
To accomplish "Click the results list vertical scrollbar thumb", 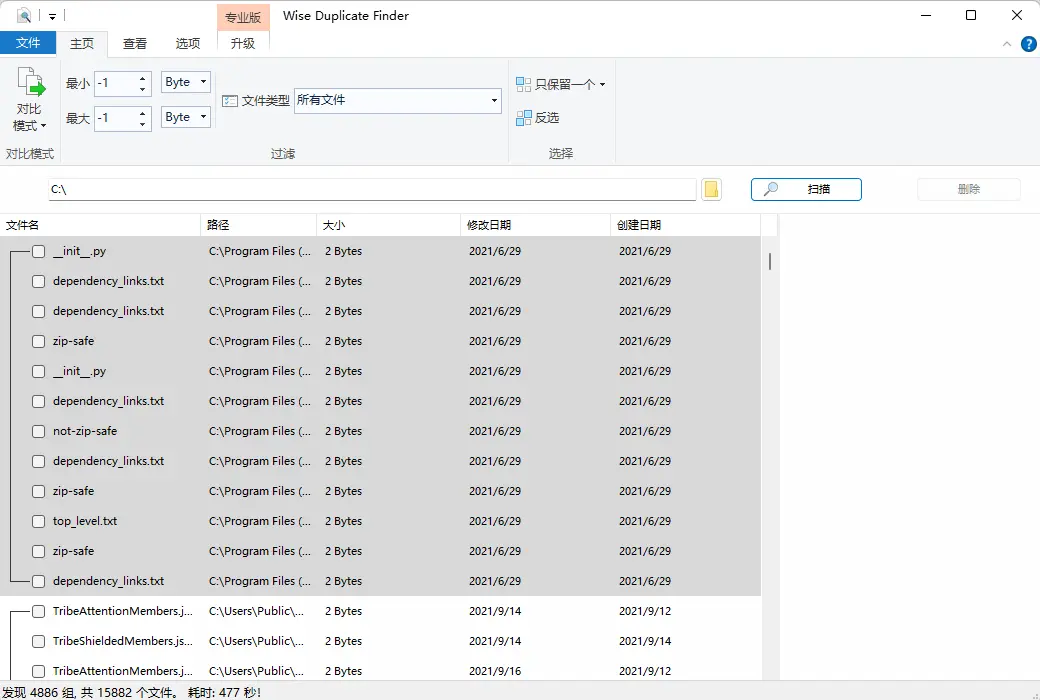I will coord(769,261).
